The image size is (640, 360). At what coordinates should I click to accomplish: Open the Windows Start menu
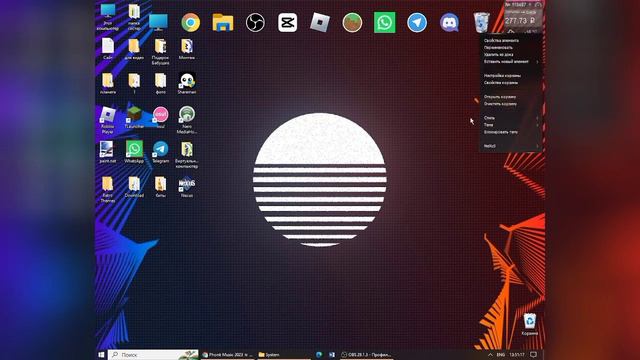101,355
